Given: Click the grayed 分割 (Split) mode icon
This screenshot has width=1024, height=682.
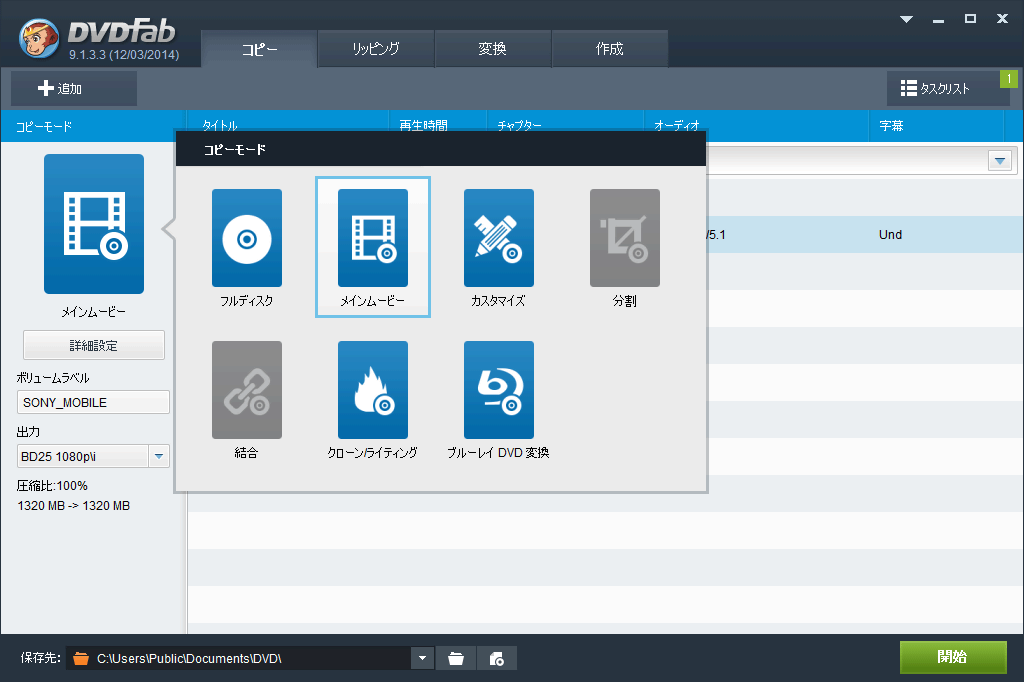Looking at the screenshot, I should point(625,238).
